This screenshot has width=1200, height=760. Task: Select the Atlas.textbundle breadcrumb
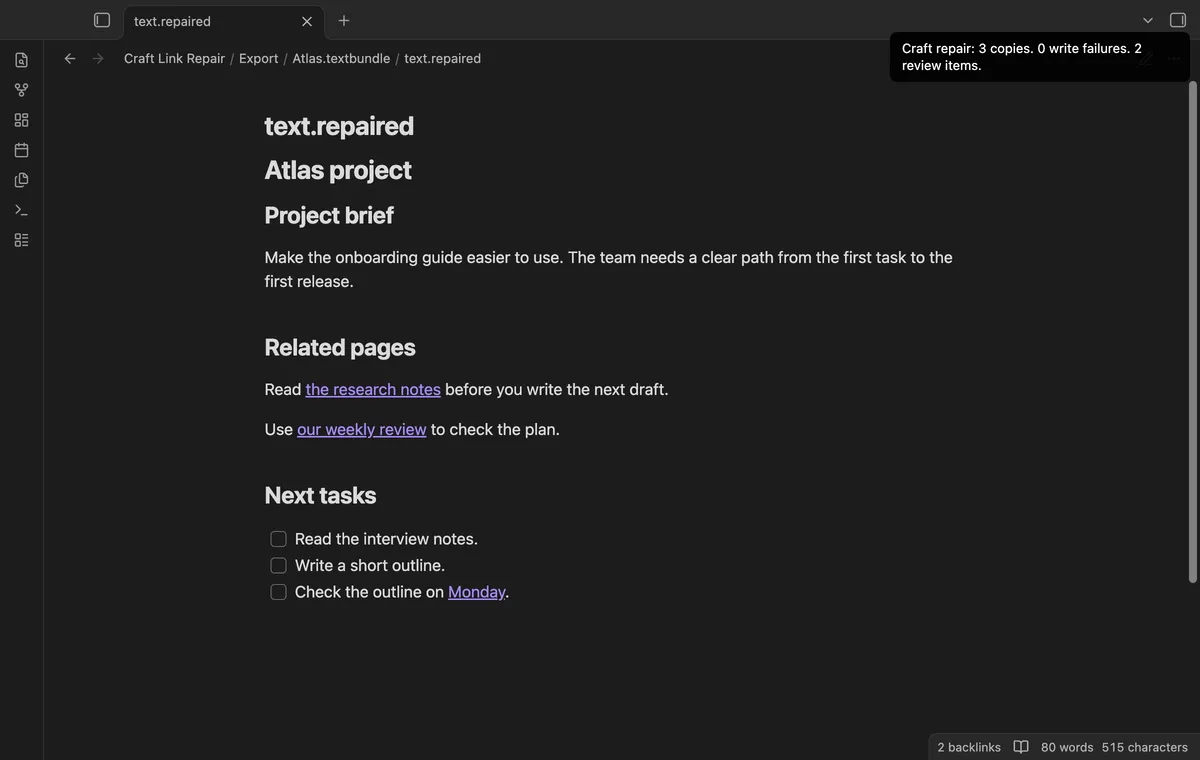341,59
